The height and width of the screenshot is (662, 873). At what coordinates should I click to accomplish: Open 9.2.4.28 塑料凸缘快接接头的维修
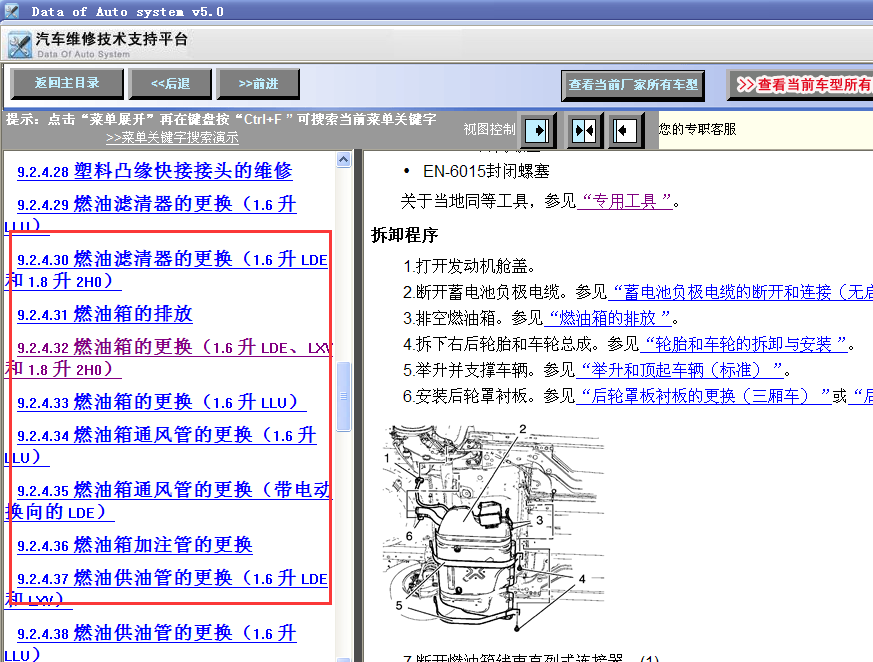pos(155,171)
